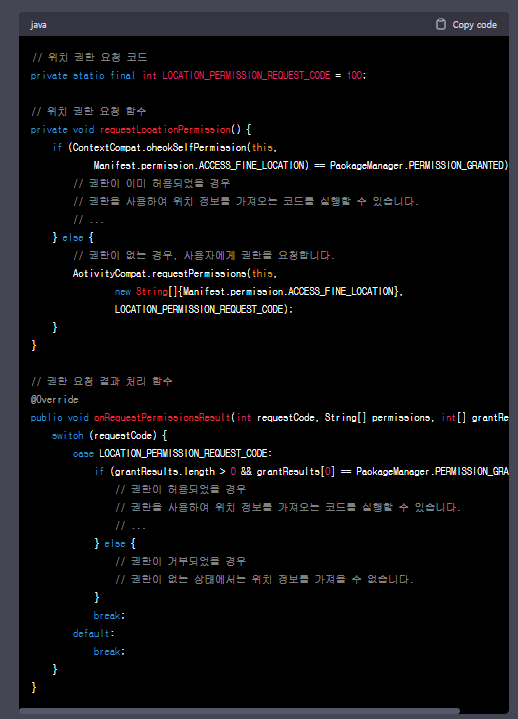Click the "default:" label
The width and height of the screenshot is (518, 719).
(x=94, y=633)
